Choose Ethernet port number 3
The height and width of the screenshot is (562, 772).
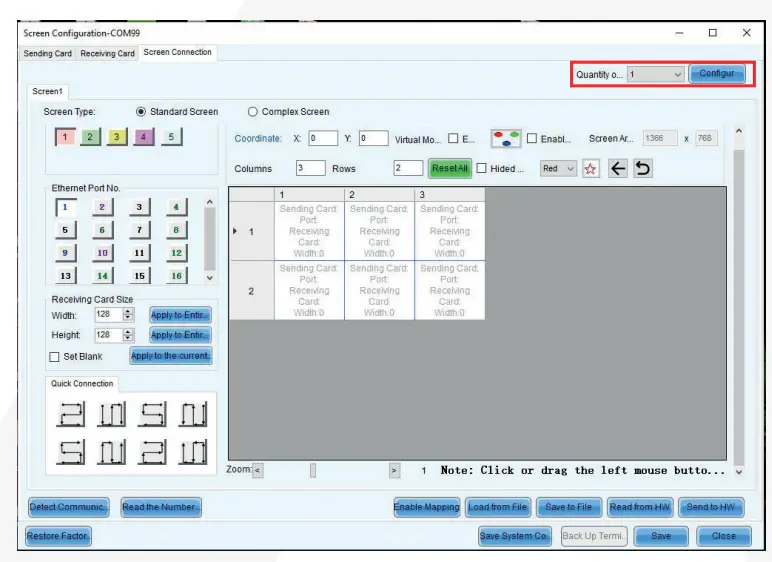click(139, 207)
